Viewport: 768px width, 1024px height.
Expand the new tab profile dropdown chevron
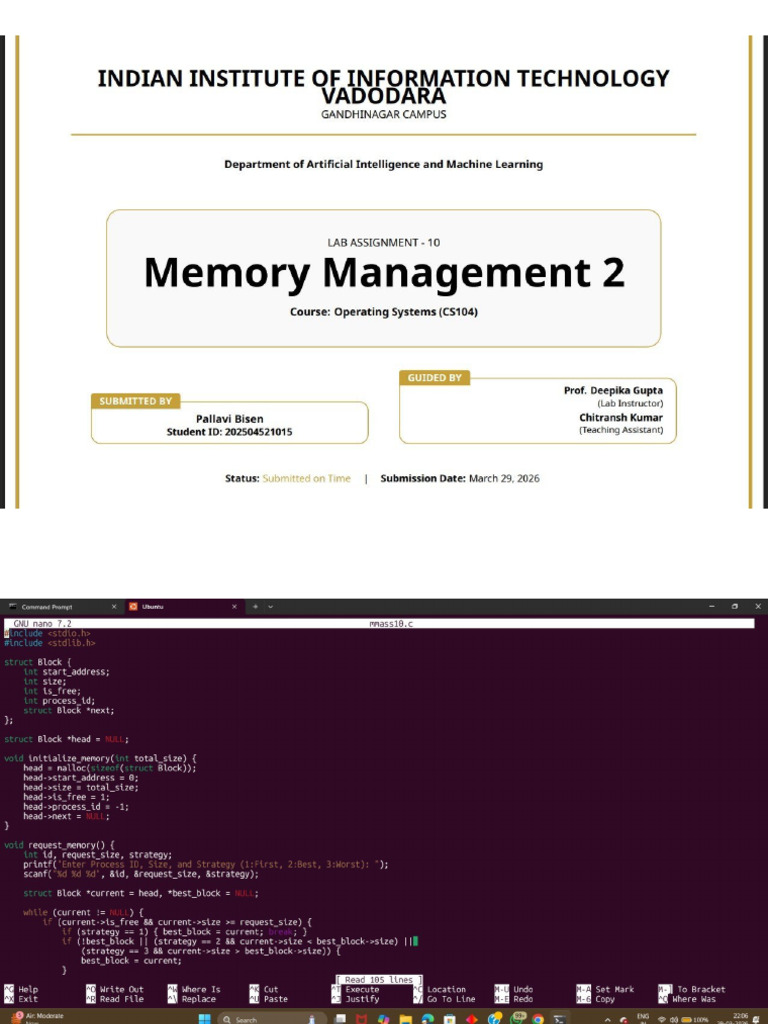pos(270,607)
